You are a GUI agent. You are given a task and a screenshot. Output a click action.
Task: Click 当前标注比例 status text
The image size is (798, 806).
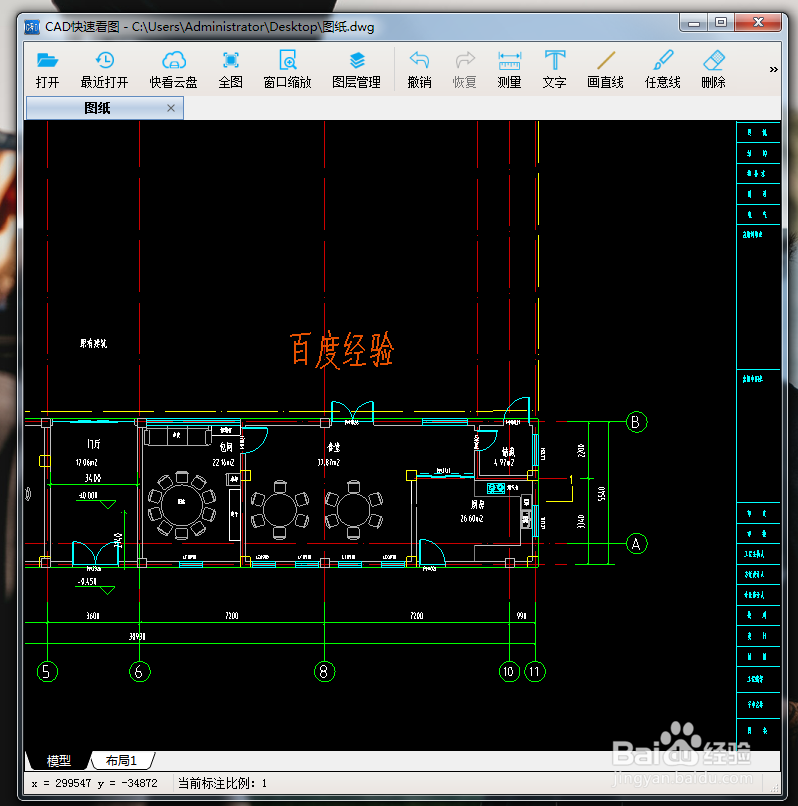pyautogui.click(x=222, y=783)
